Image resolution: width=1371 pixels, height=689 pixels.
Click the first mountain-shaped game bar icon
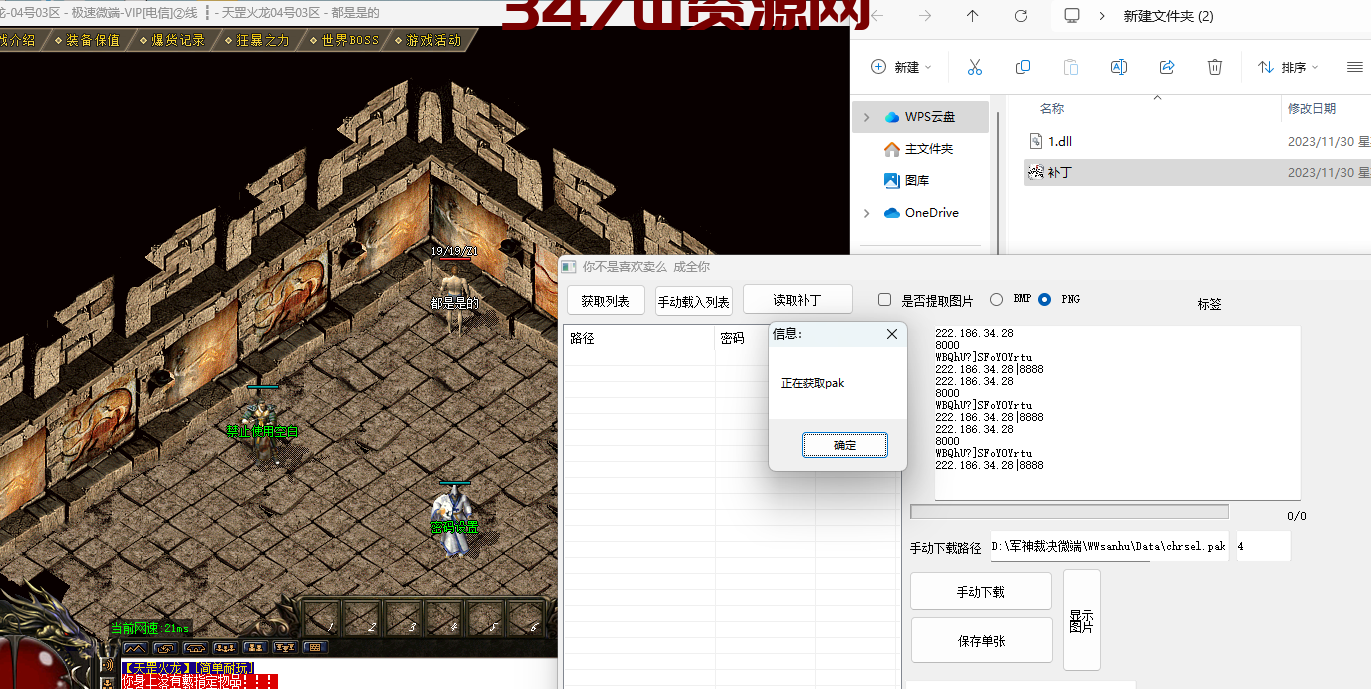(x=134, y=647)
